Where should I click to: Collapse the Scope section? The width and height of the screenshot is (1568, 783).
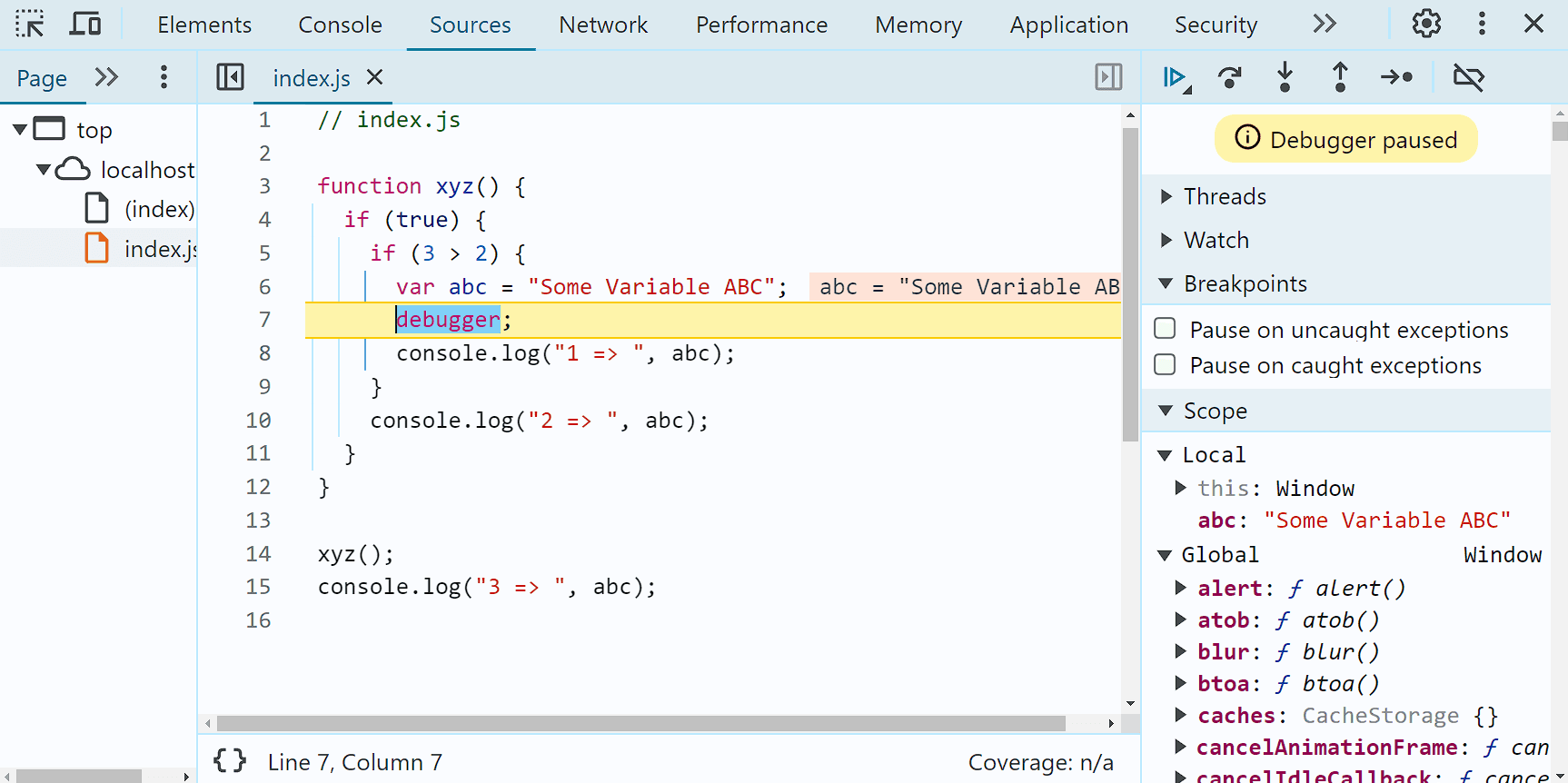[x=1166, y=411]
